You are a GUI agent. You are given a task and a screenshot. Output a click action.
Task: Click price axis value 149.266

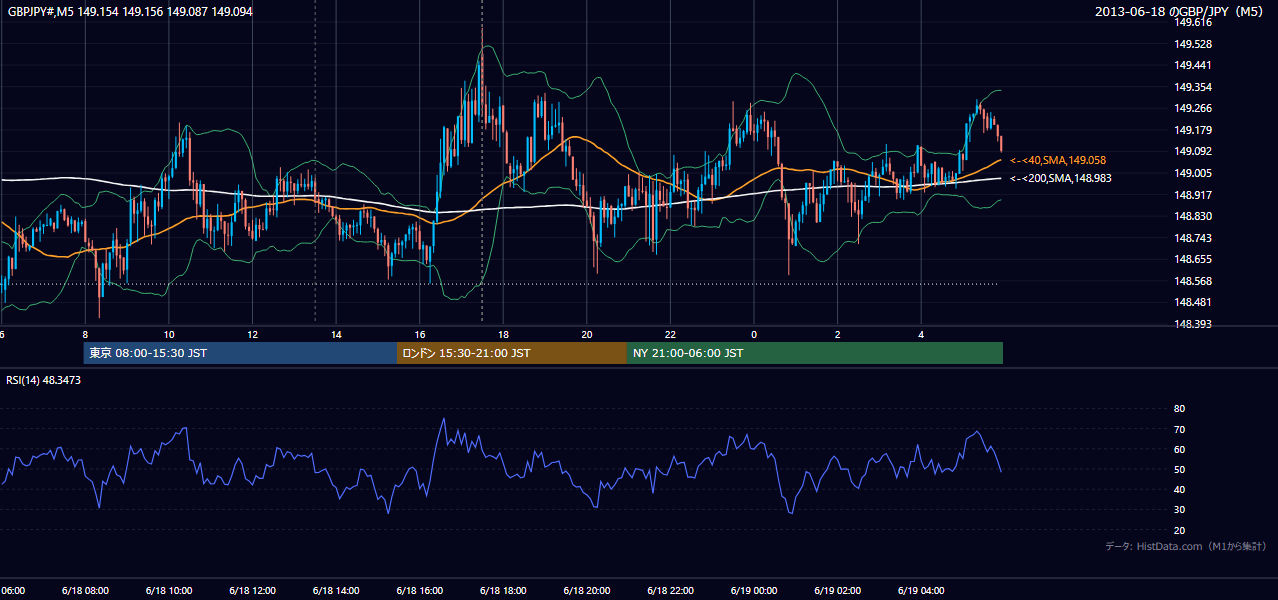[1193, 109]
